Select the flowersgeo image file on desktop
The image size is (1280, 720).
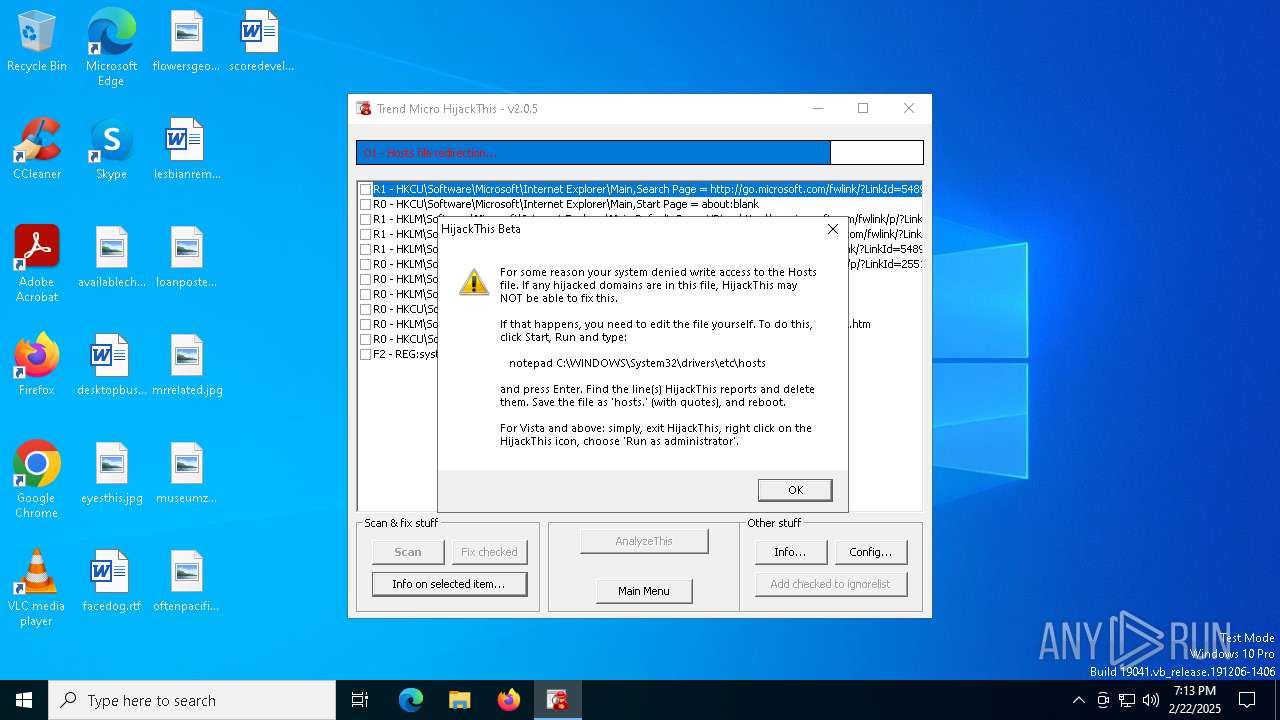click(186, 42)
